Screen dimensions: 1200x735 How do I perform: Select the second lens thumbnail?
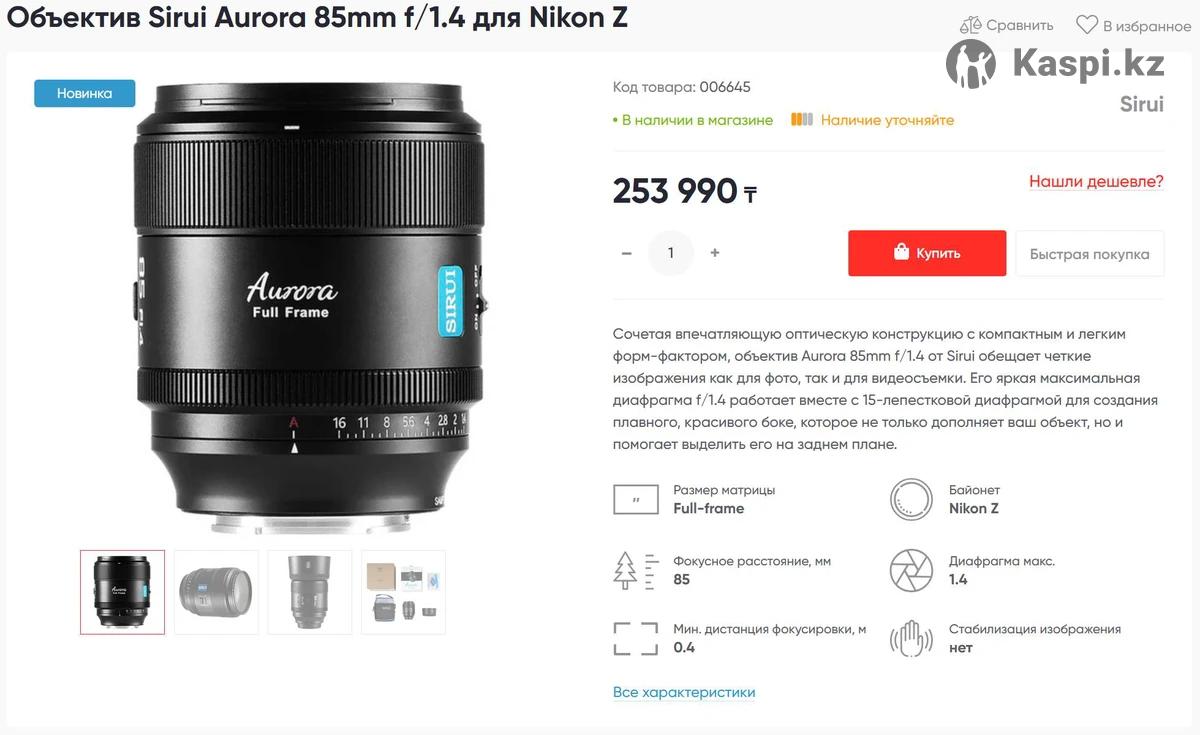216,592
